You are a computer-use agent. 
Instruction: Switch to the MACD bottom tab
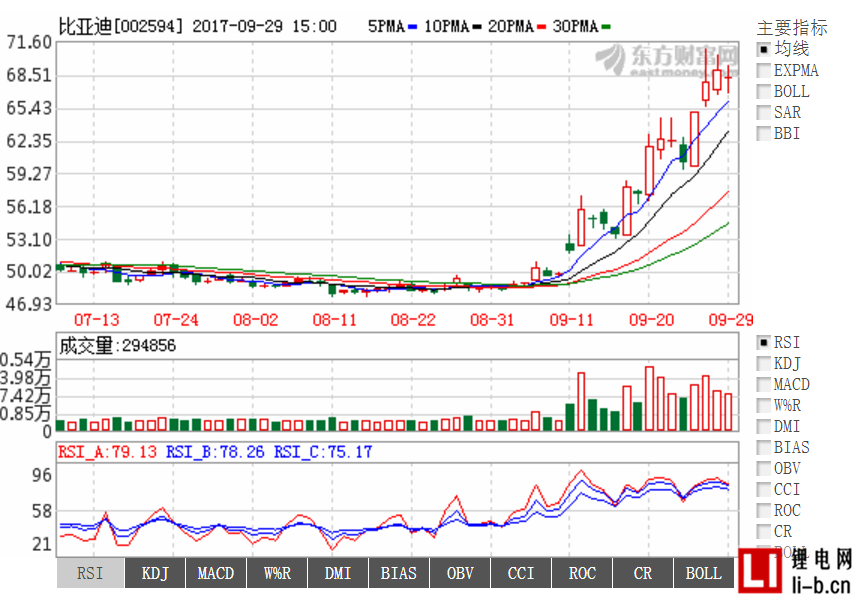point(216,573)
